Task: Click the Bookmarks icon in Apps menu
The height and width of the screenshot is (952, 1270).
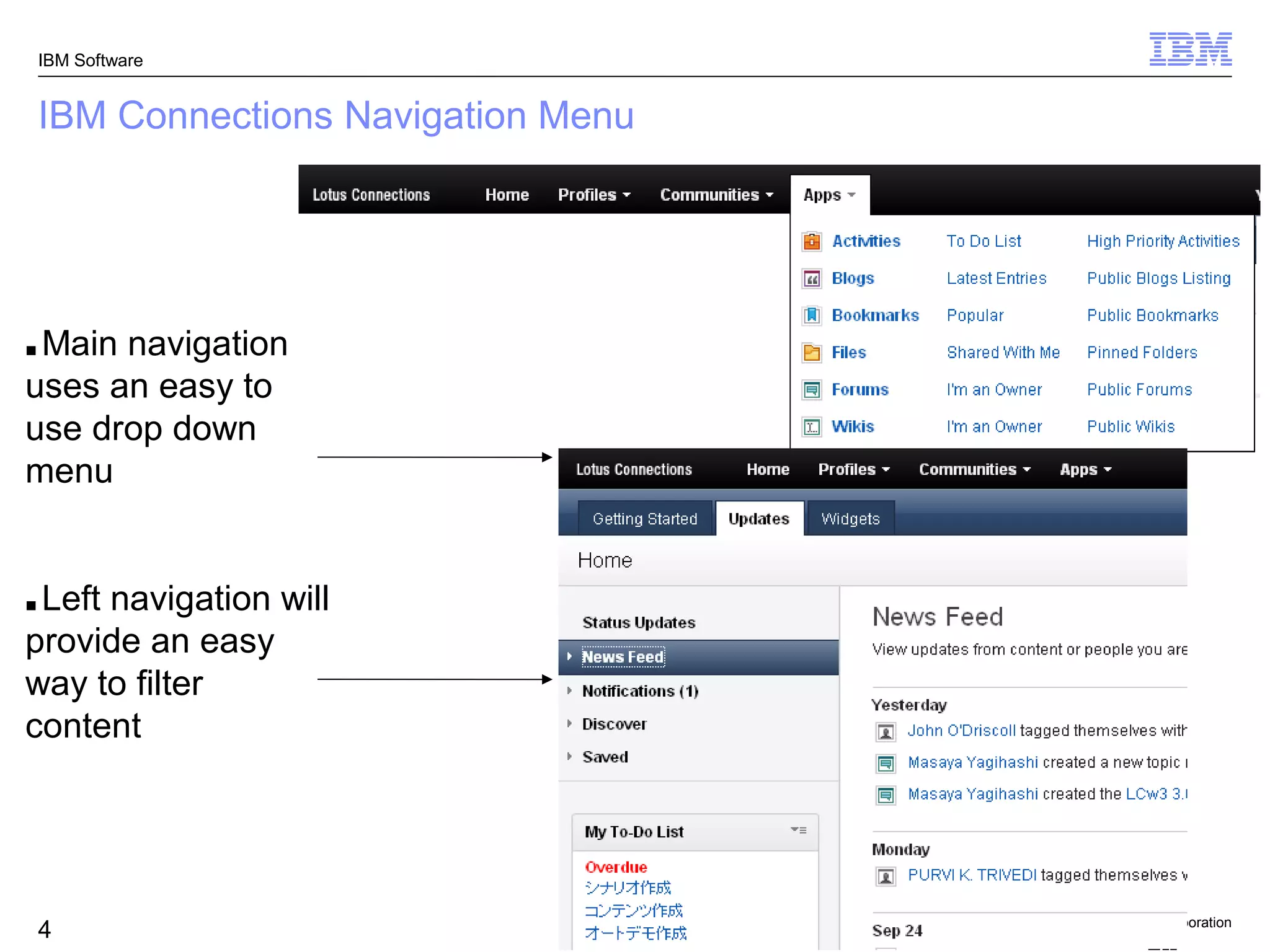Action: 812,315
